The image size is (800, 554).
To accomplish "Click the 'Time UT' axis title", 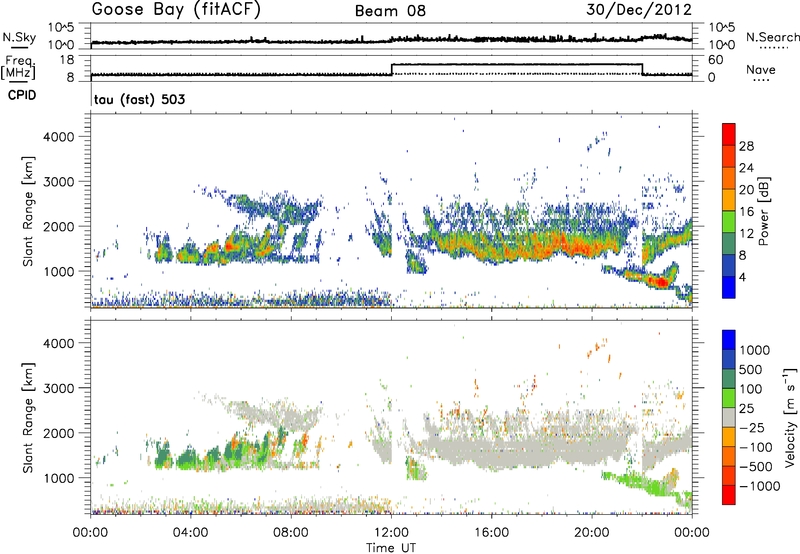I will point(391,548).
